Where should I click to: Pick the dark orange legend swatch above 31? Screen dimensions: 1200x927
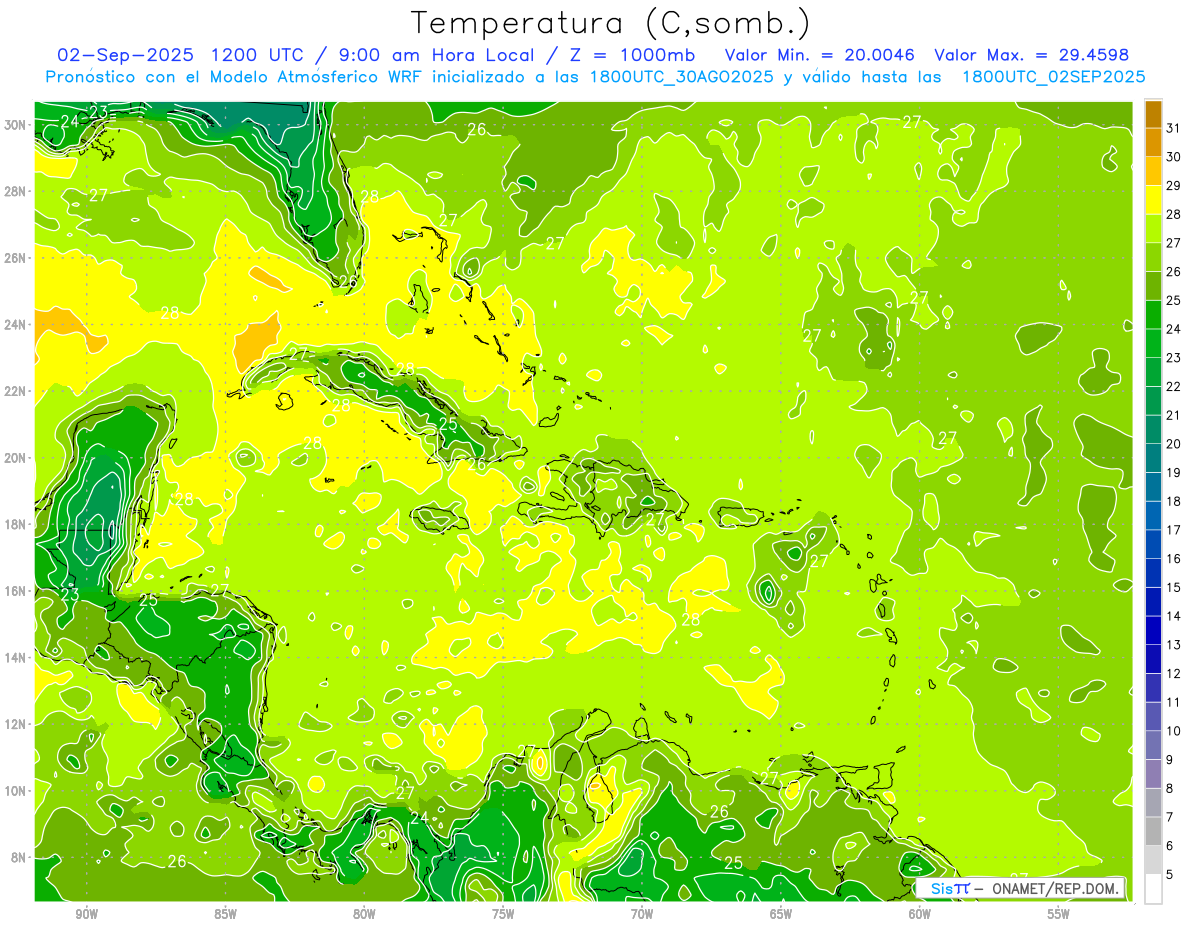pyautogui.click(x=1153, y=114)
